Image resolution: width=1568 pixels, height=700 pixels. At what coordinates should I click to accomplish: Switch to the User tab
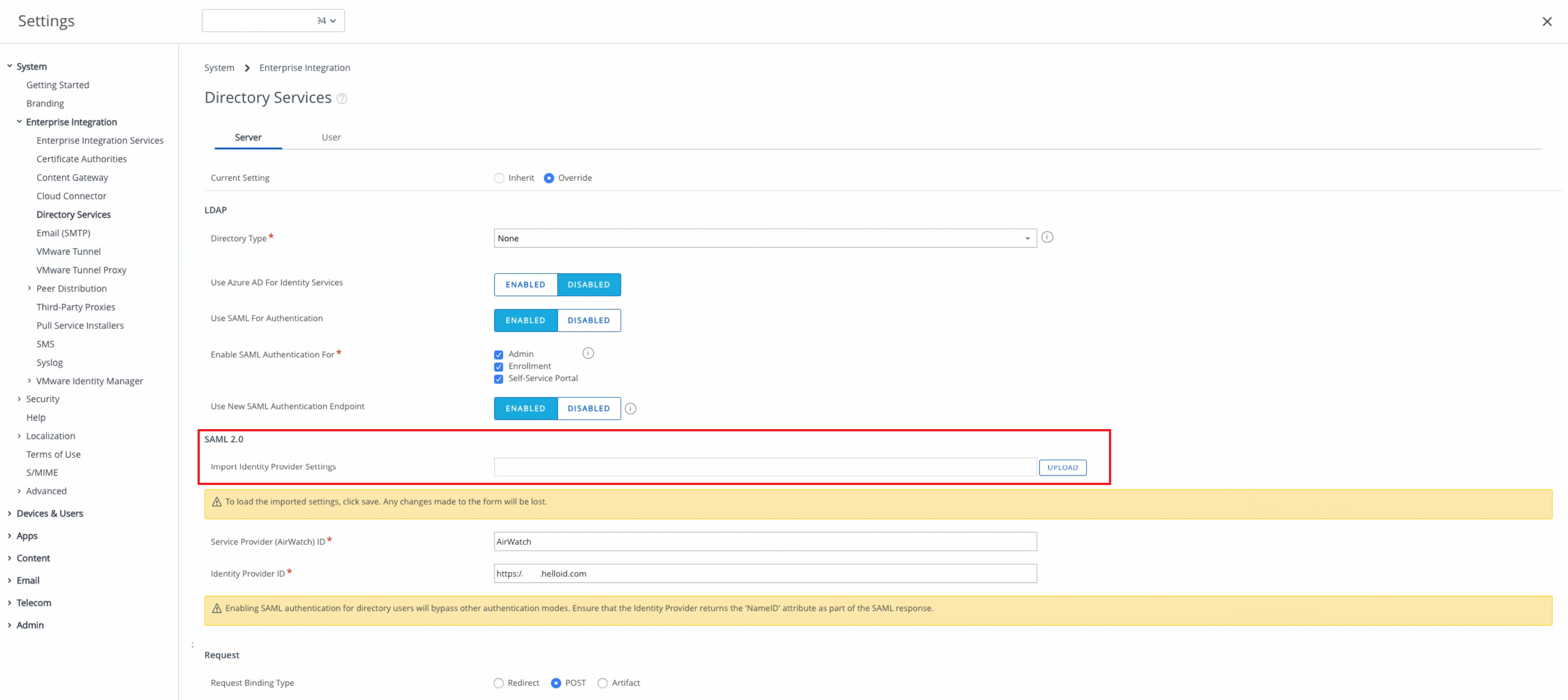pyautogui.click(x=331, y=138)
